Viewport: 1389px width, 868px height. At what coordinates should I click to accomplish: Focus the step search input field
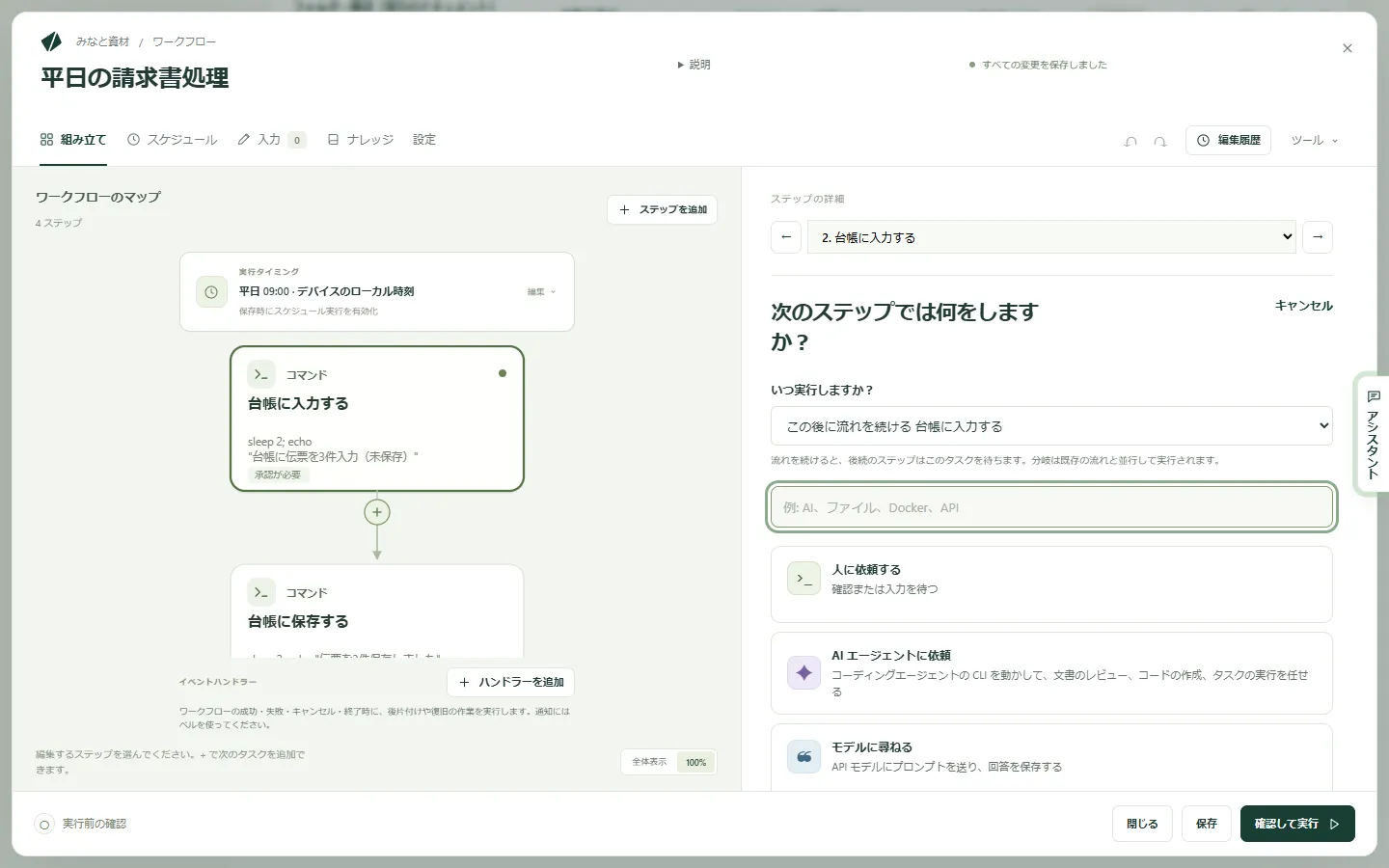(x=1051, y=507)
